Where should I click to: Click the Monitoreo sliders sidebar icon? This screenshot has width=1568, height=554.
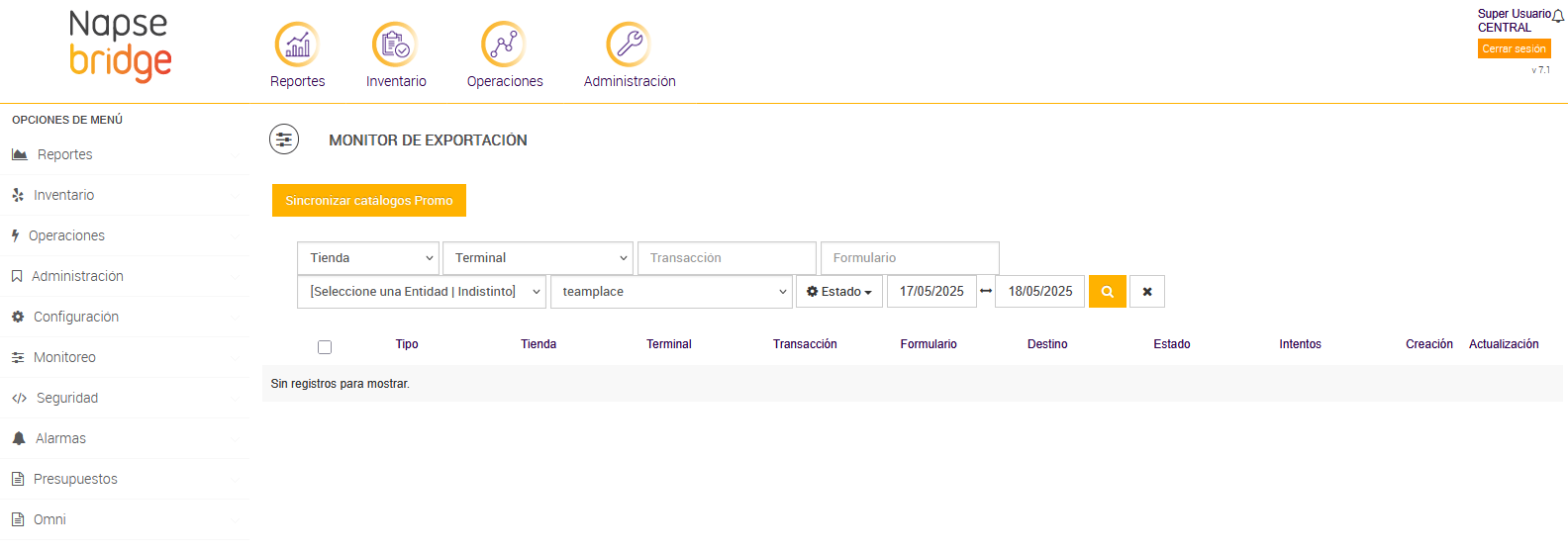[18, 357]
